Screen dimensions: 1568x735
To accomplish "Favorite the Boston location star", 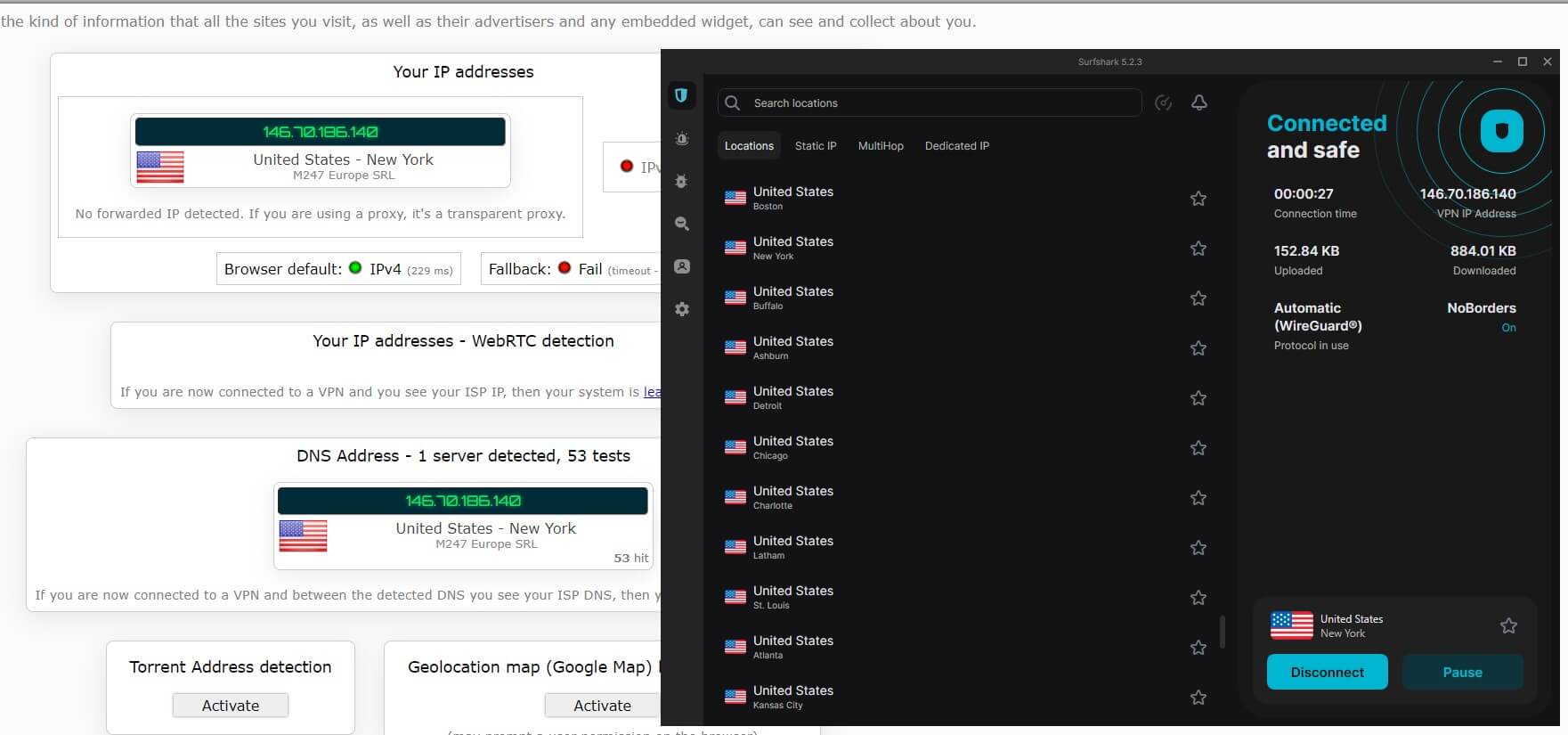I will (x=1198, y=199).
